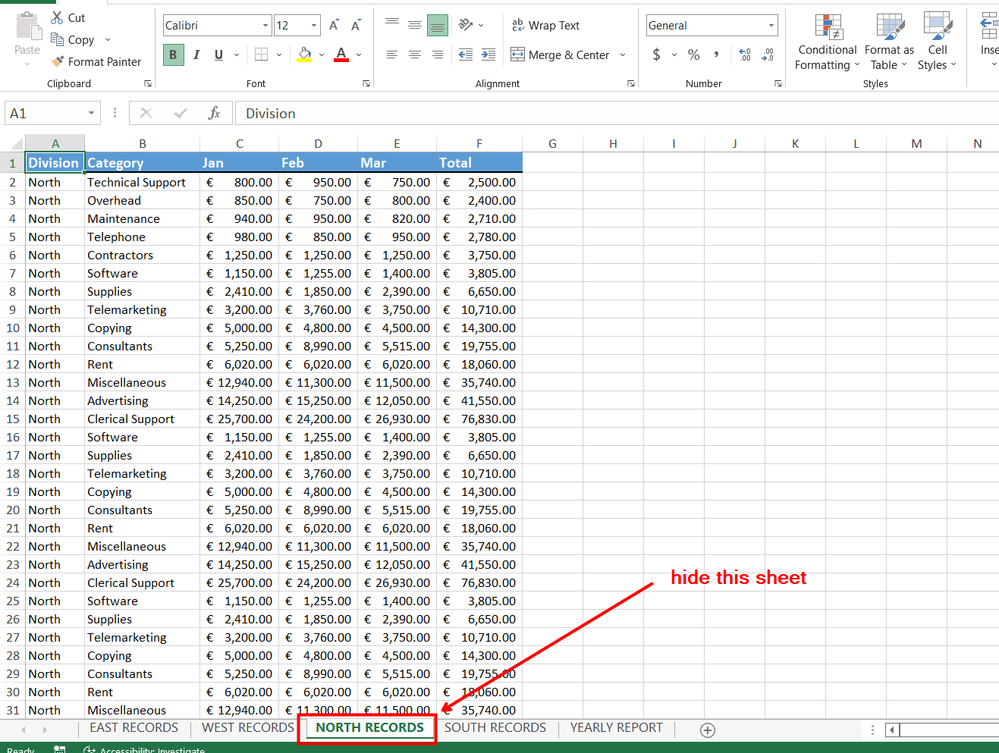Increase decimal places
999x753 pixels.
pyautogui.click(x=745, y=55)
